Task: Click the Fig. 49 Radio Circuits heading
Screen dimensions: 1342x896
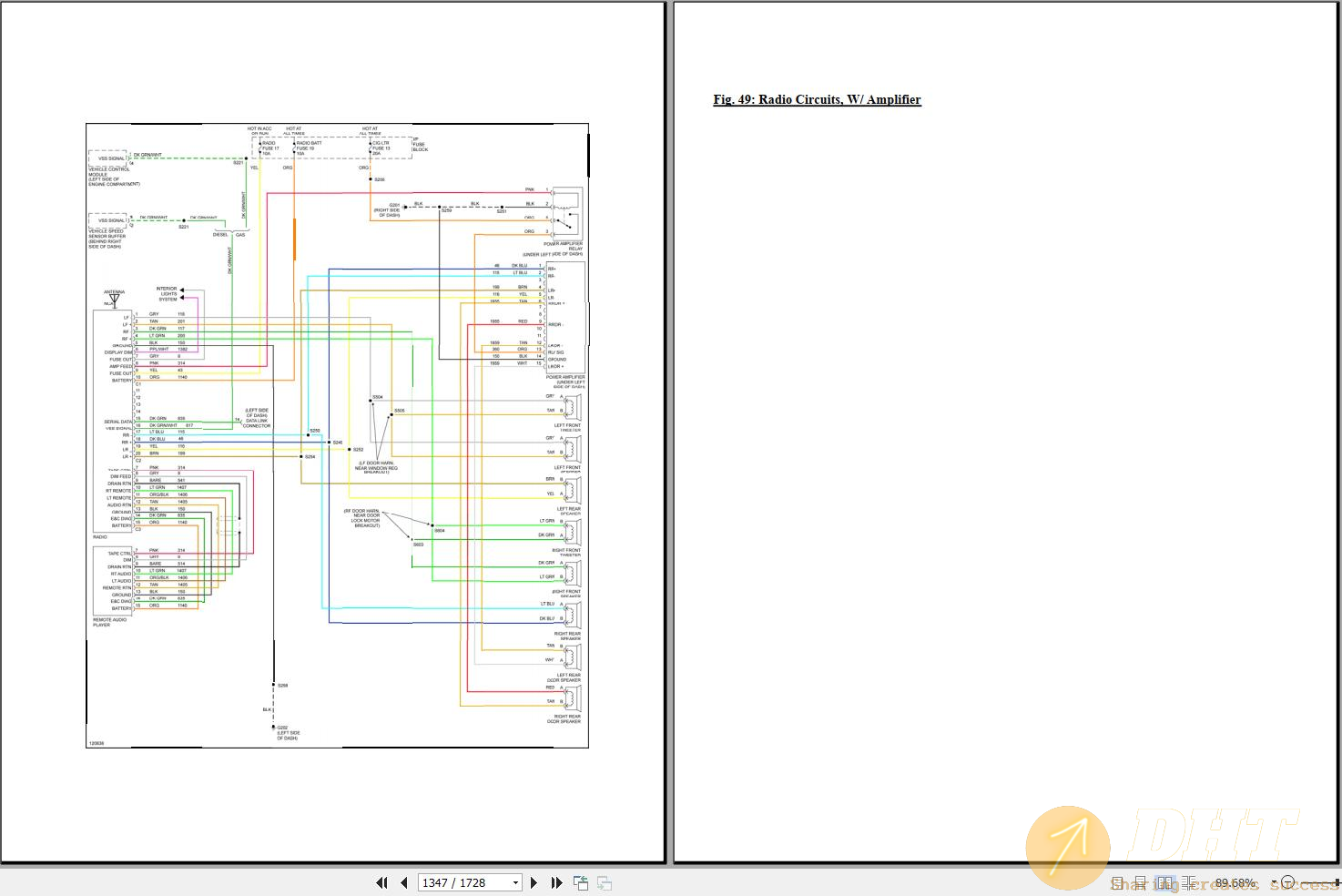Action: (x=817, y=99)
